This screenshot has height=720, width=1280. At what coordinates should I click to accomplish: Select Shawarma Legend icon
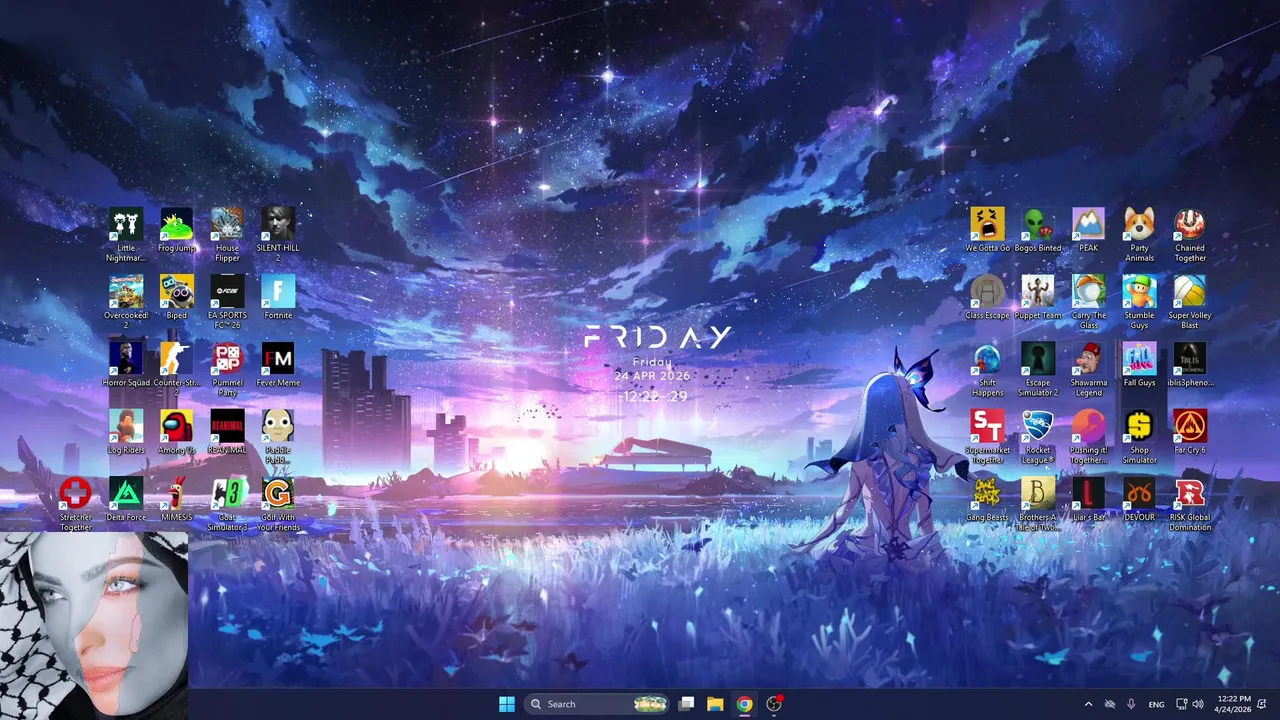[1088, 368]
